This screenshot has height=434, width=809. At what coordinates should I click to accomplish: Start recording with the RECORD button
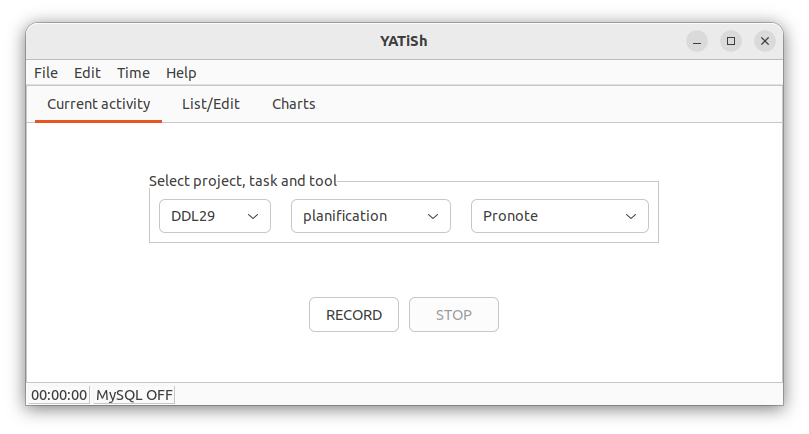pos(354,315)
